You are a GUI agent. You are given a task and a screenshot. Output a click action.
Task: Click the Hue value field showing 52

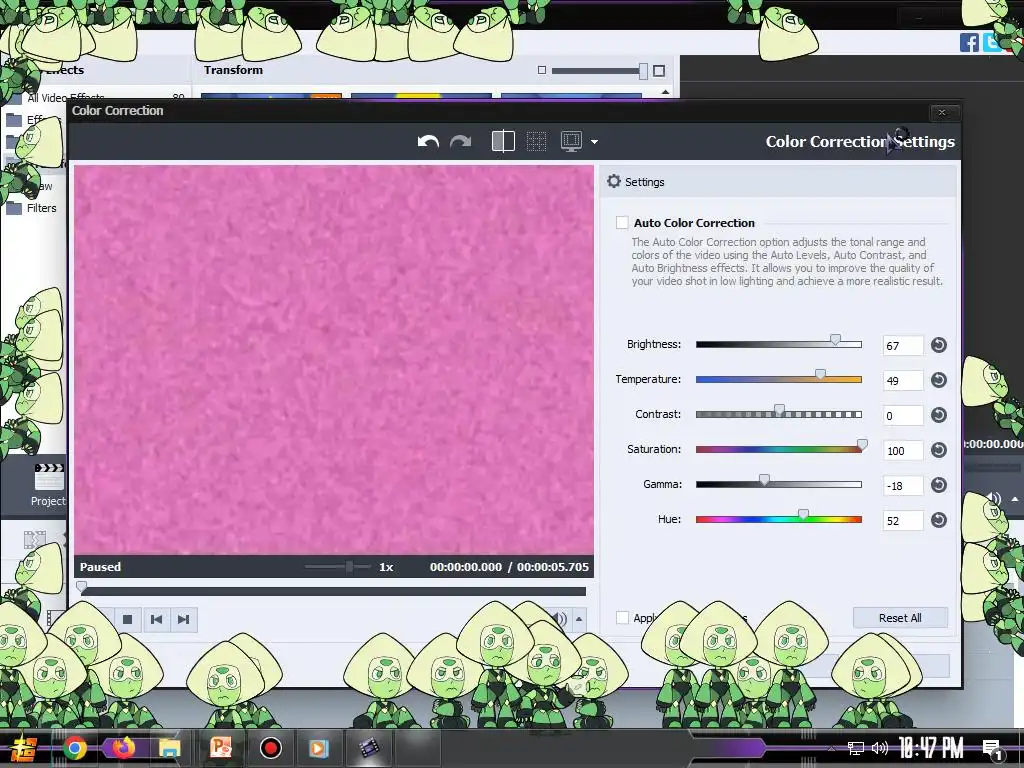903,520
